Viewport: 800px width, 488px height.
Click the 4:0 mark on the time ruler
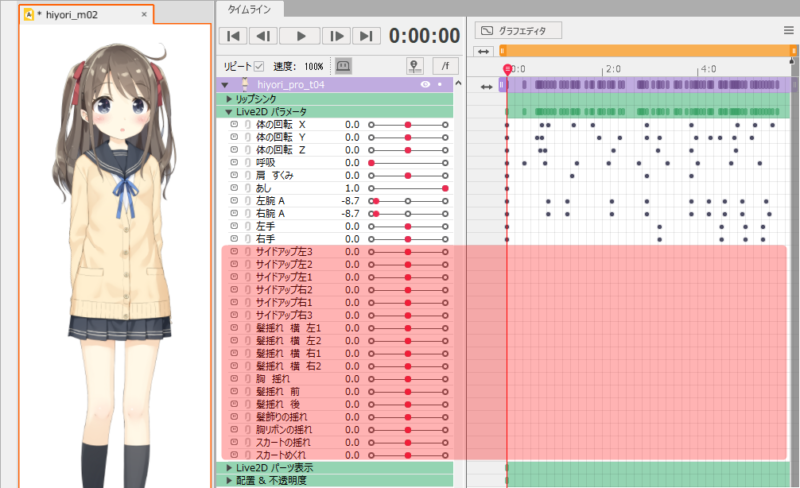[x=708, y=69]
